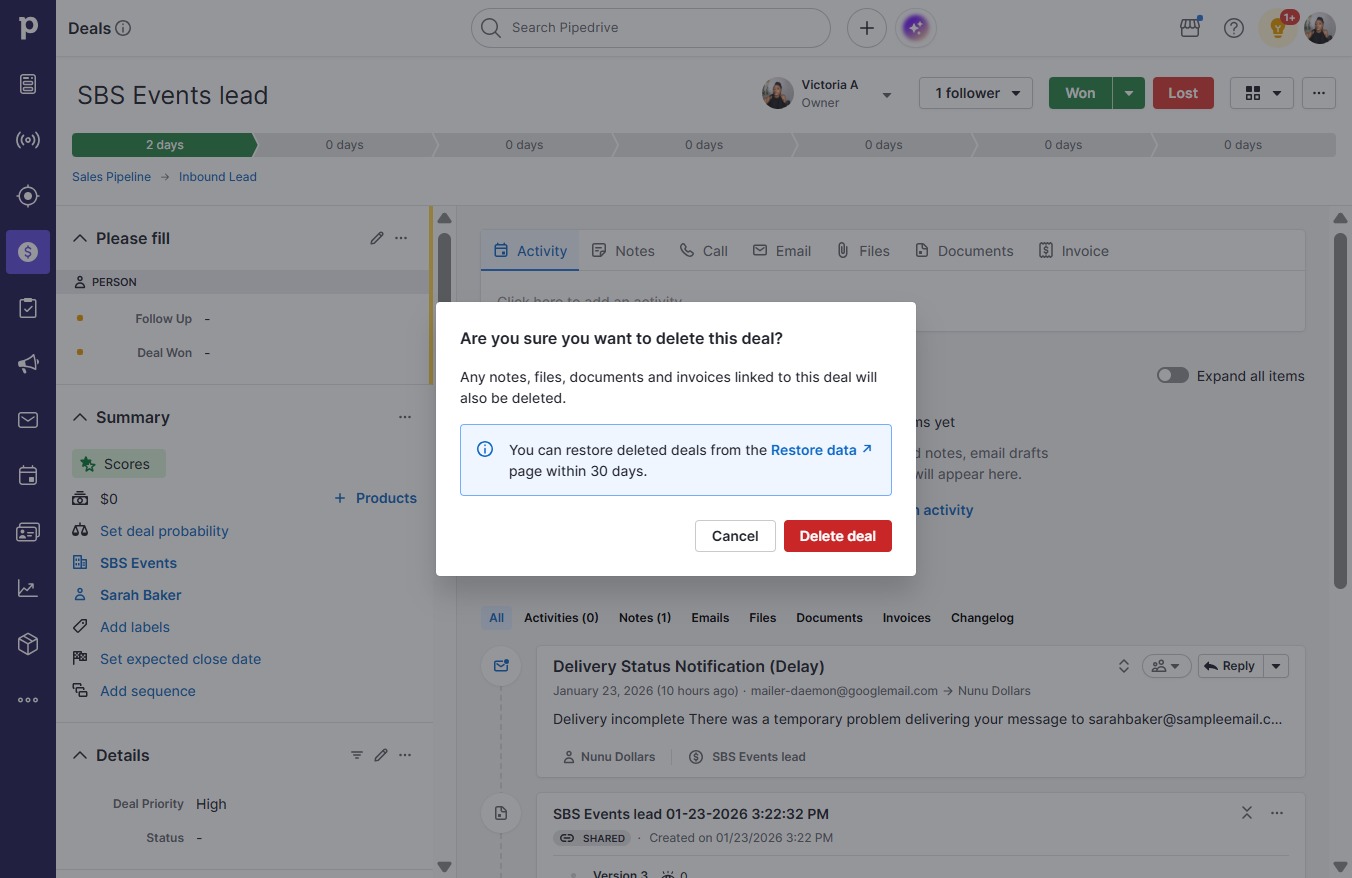Open the Pulse radar sidebar icon

(28, 140)
